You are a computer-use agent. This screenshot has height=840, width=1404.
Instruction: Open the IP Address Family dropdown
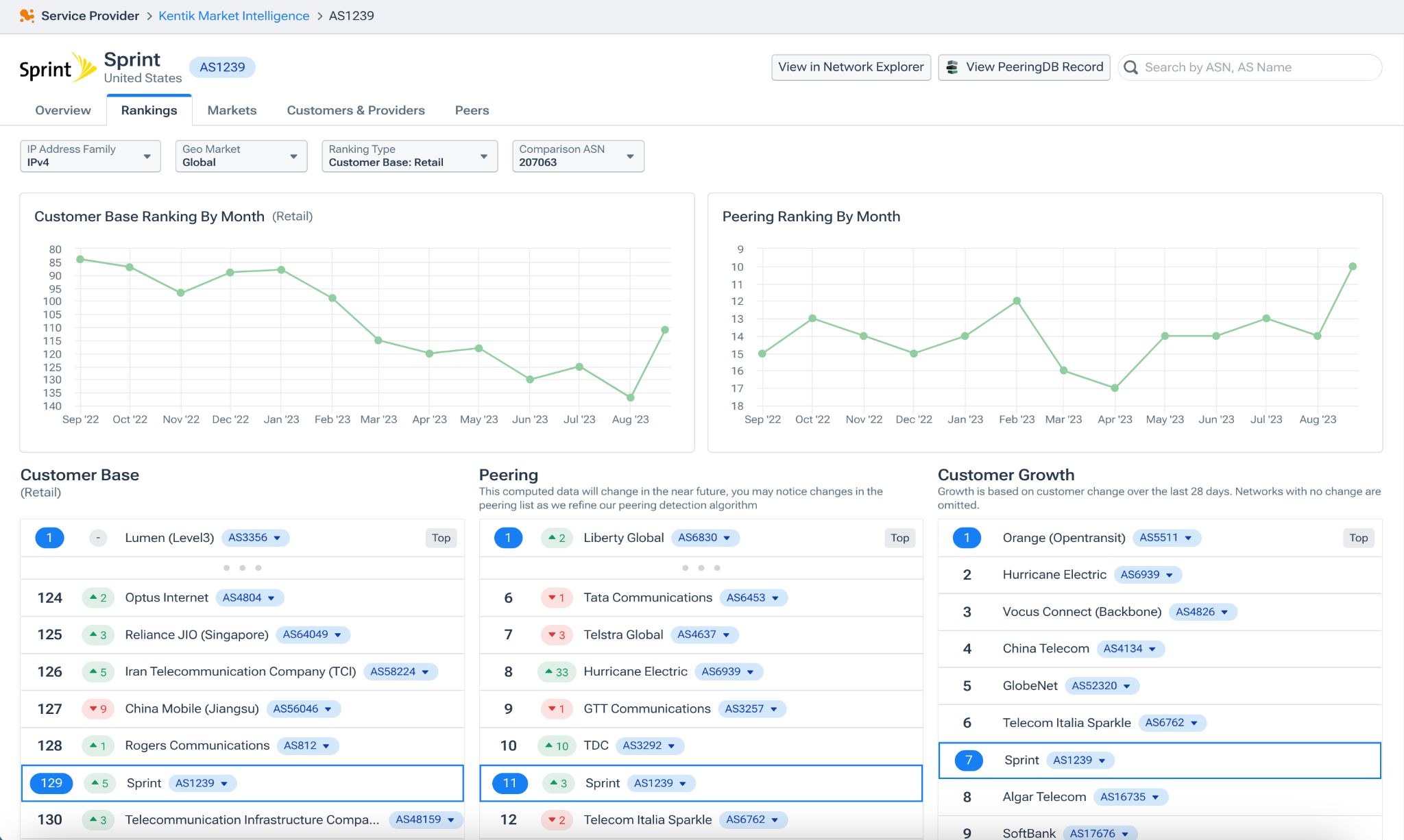click(x=90, y=156)
